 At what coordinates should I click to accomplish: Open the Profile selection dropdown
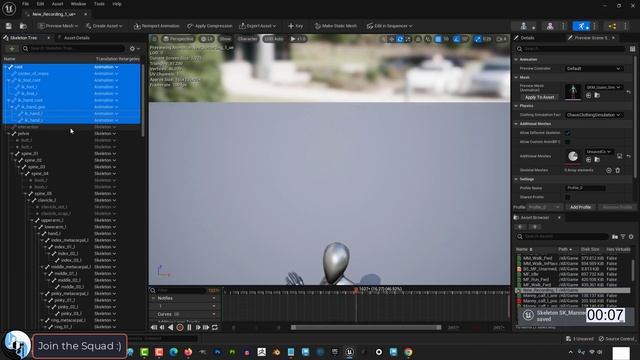[x=544, y=207]
